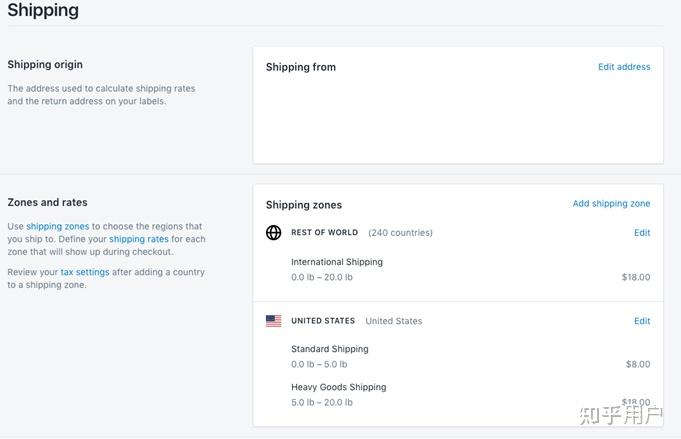Select the International Shipping rate

(337, 262)
